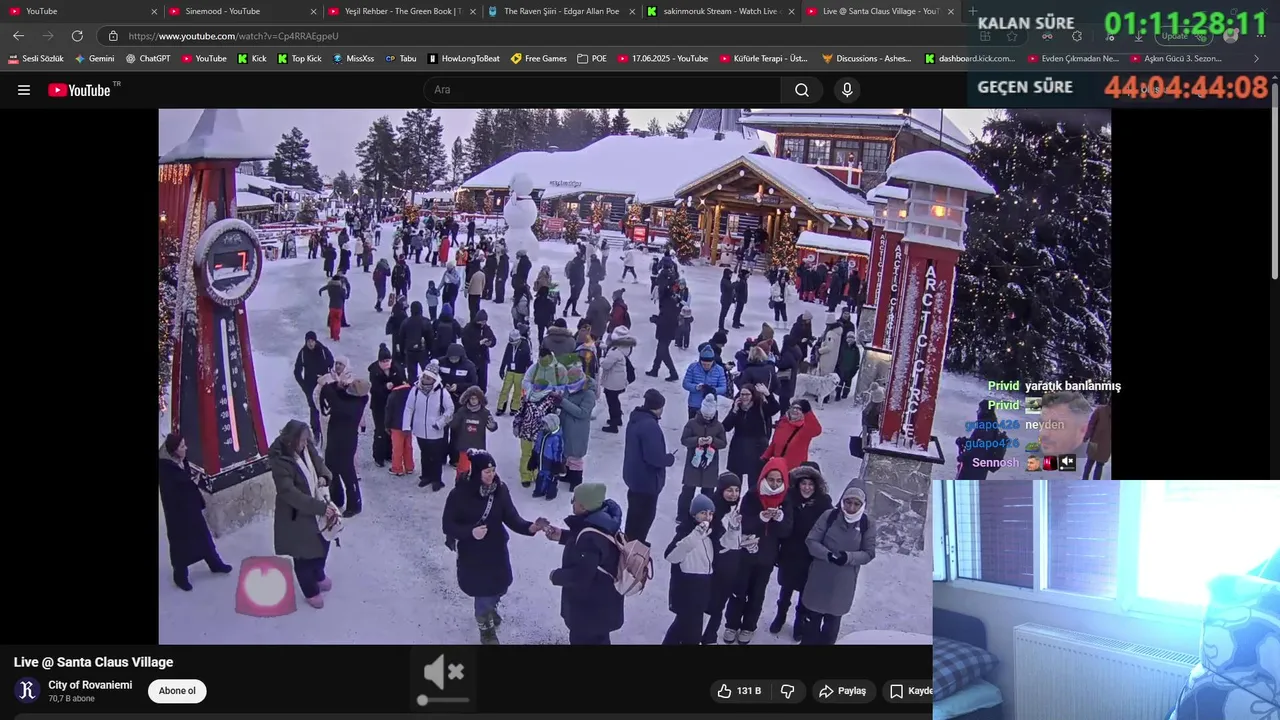Switch to sakinmoruk Stream tab

720,11
